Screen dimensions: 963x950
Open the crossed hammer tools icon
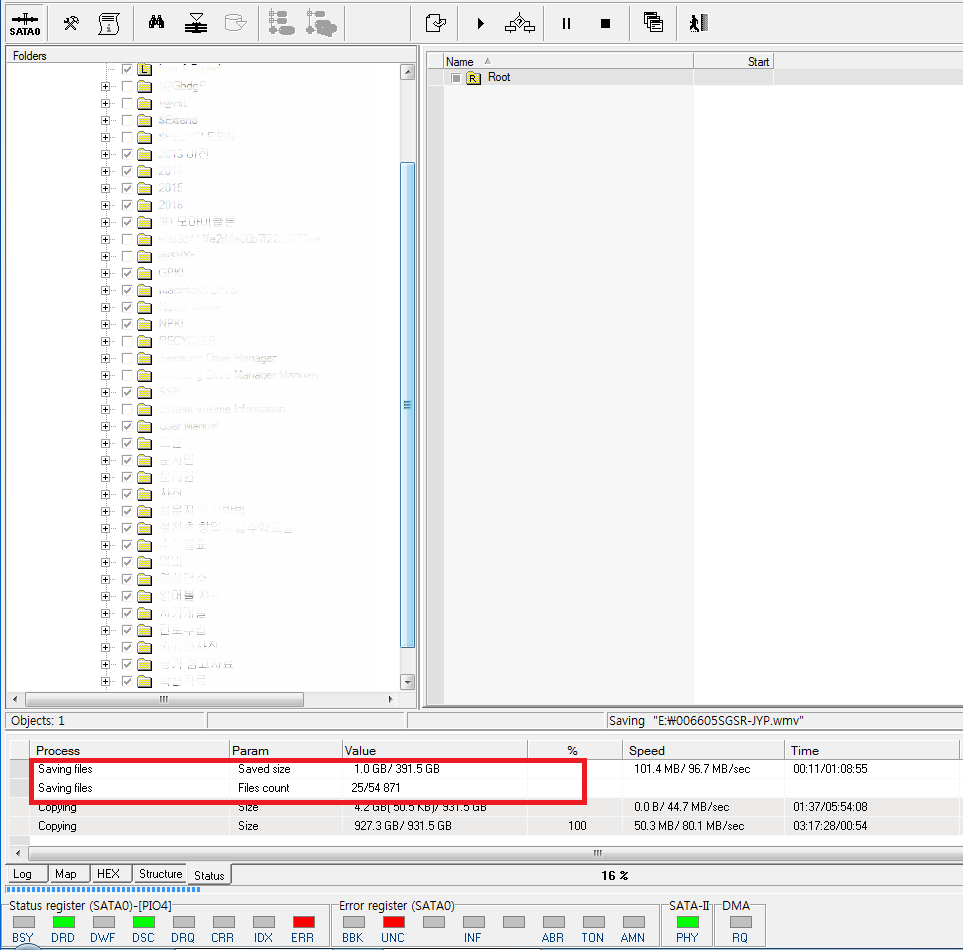pos(71,23)
